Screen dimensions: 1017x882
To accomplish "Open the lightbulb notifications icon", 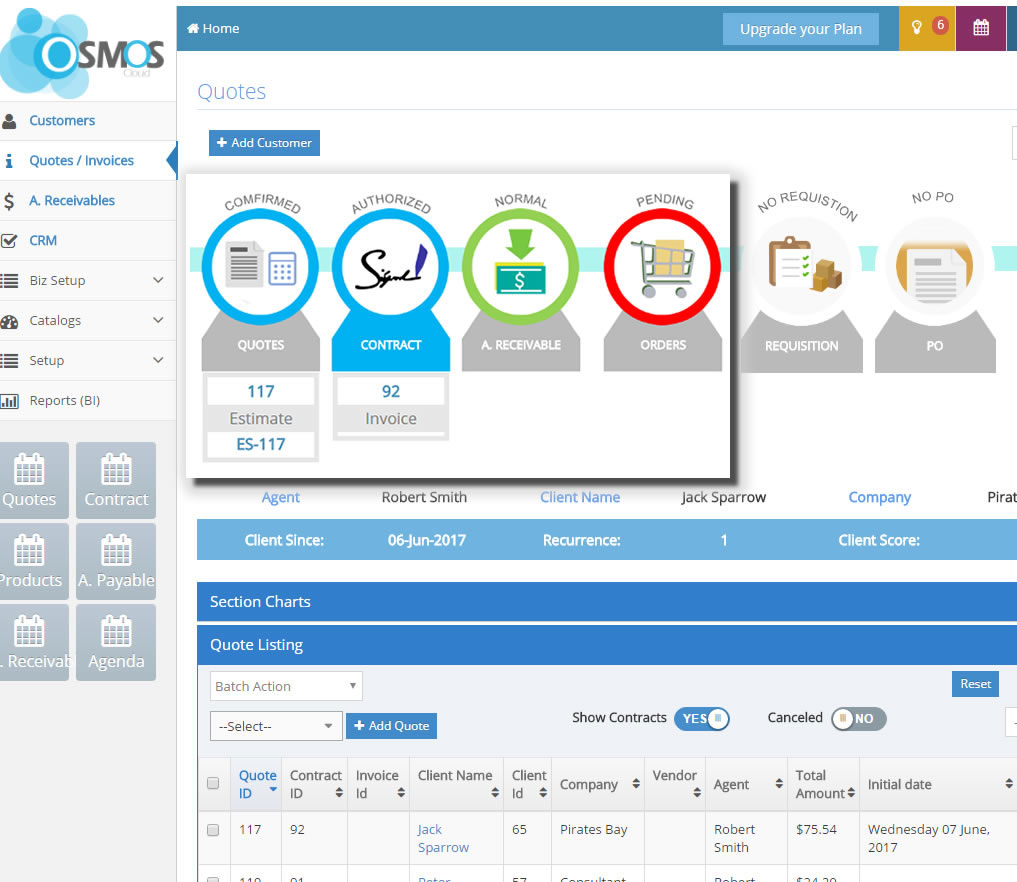I will [x=927, y=28].
